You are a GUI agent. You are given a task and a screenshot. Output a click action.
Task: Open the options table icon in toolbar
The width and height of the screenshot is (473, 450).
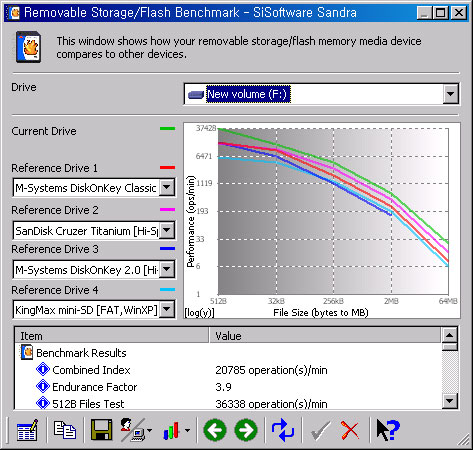pos(27,430)
